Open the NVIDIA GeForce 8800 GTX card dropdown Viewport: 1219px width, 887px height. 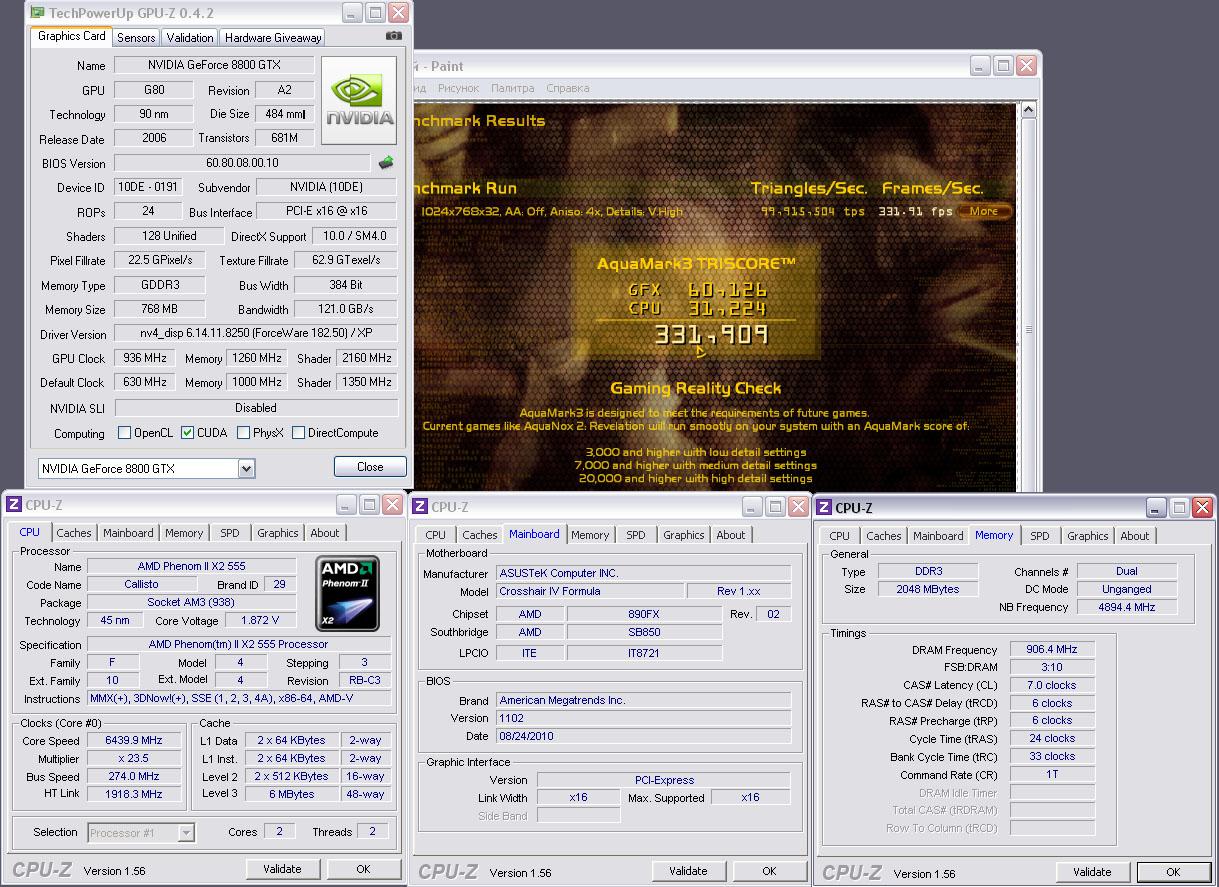tap(246, 468)
